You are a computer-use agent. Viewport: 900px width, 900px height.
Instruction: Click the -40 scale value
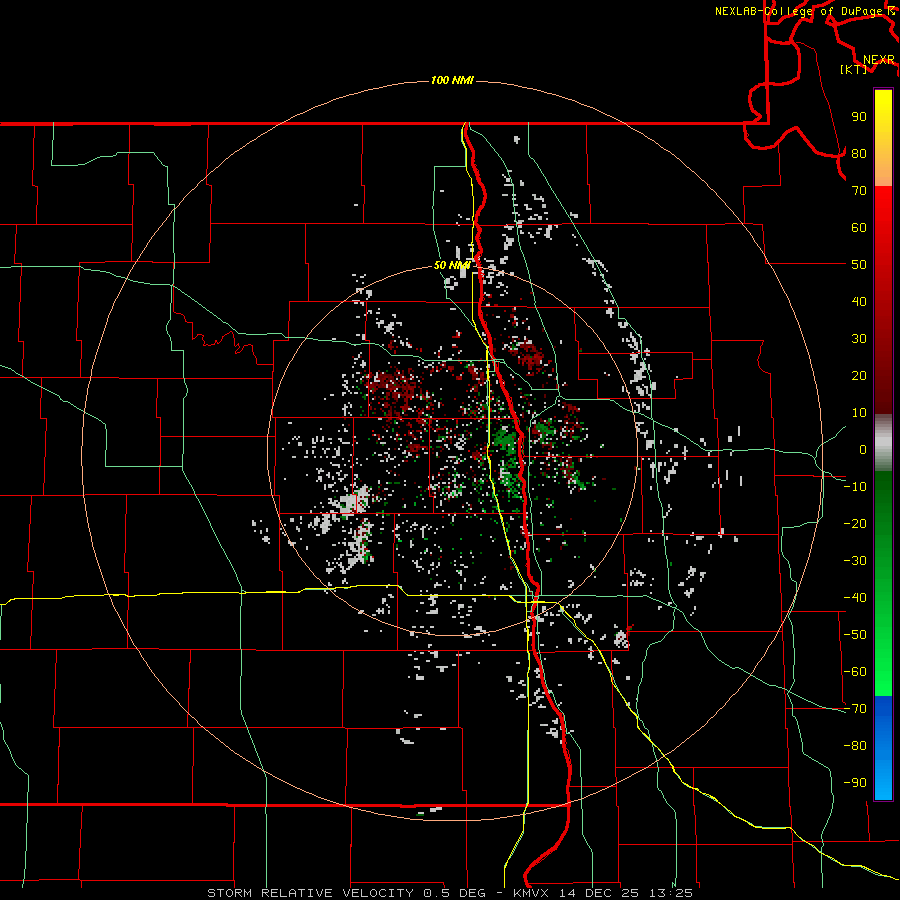pyautogui.click(x=855, y=598)
